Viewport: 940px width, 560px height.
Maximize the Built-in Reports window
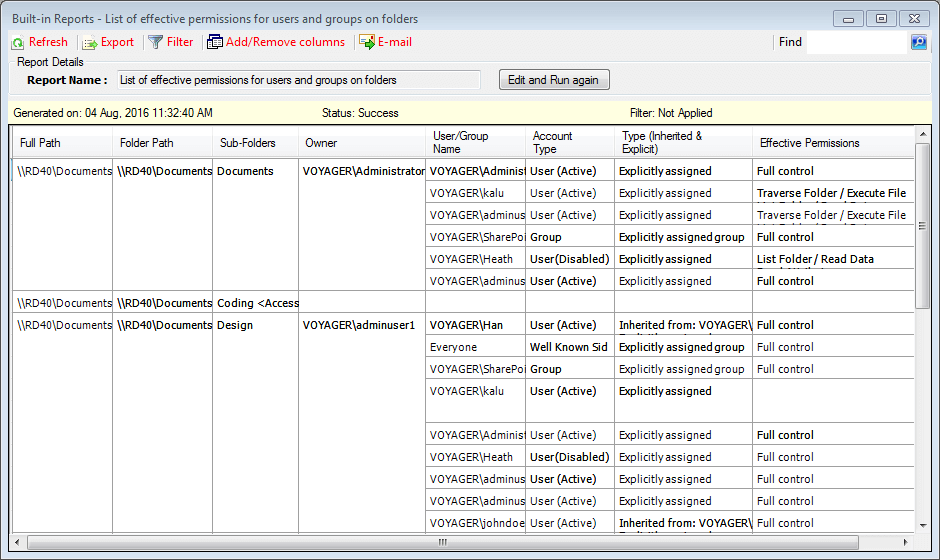click(x=881, y=19)
